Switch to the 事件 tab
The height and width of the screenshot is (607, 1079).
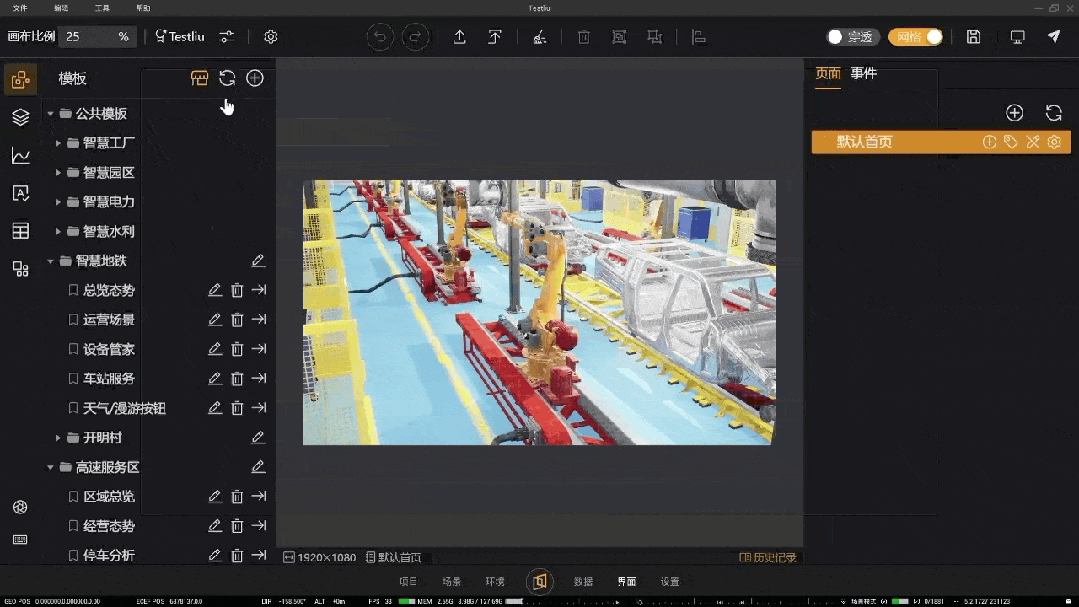863,73
